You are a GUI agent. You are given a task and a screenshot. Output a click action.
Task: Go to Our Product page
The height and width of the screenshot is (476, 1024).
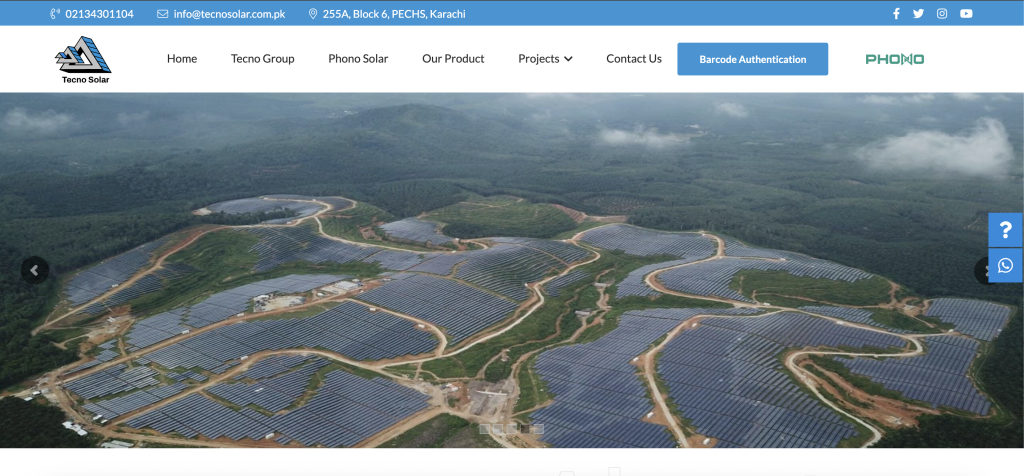coord(453,59)
